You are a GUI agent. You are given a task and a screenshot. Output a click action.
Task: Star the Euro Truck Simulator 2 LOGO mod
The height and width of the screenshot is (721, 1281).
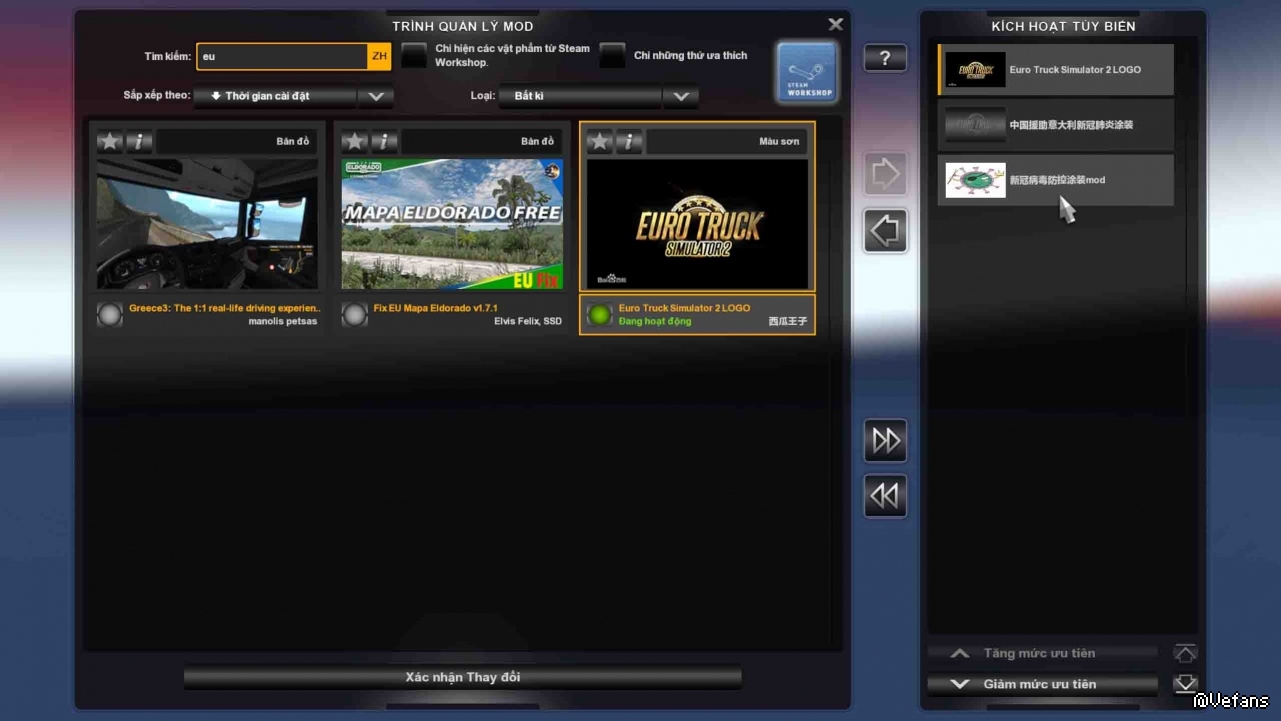[x=599, y=141]
